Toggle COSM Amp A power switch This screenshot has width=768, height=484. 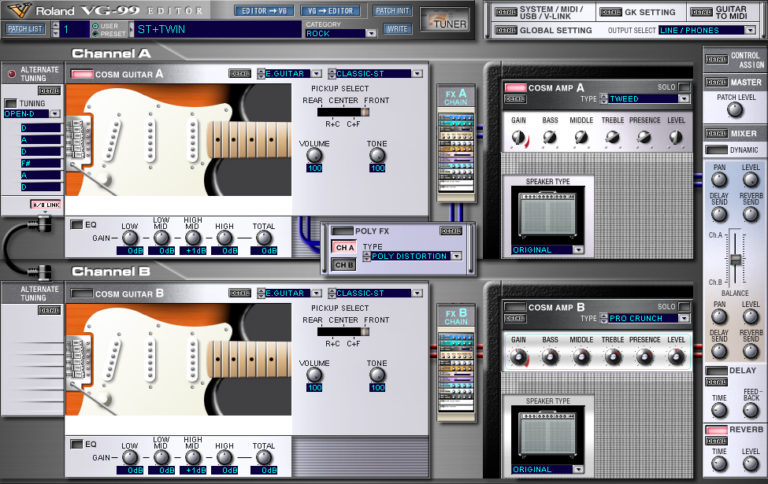[515, 88]
